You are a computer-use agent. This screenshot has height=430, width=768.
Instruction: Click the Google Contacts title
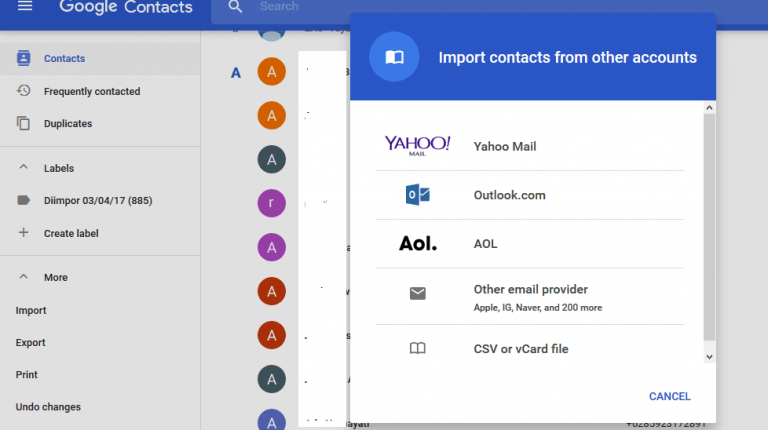pyautogui.click(x=126, y=7)
